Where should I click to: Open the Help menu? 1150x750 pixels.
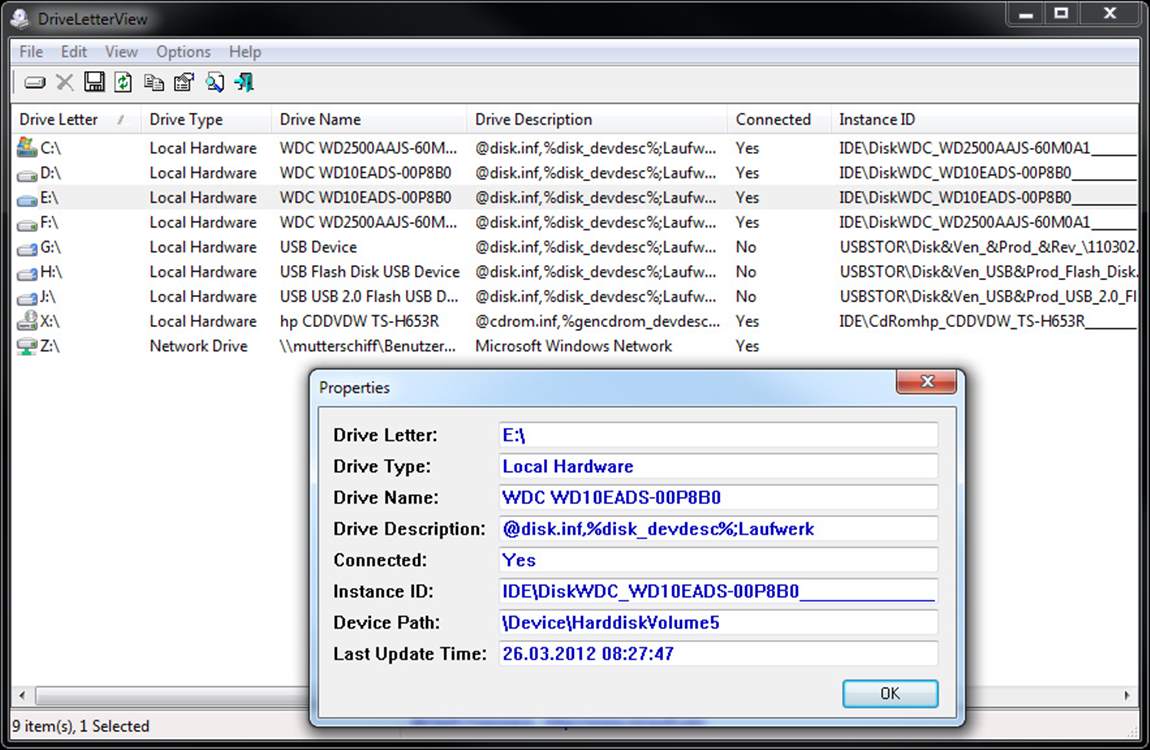pos(245,52)
